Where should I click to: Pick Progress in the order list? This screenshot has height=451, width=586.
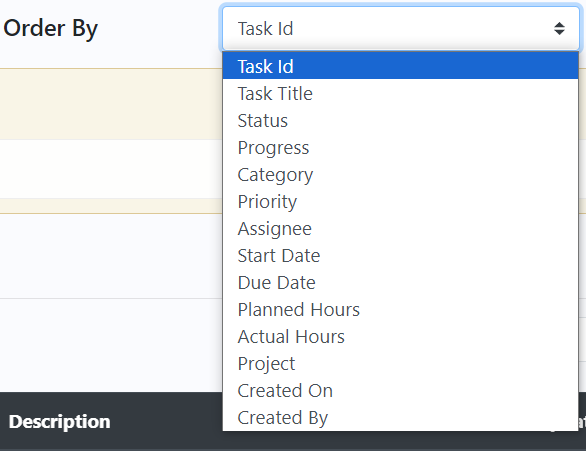[400, 148]
